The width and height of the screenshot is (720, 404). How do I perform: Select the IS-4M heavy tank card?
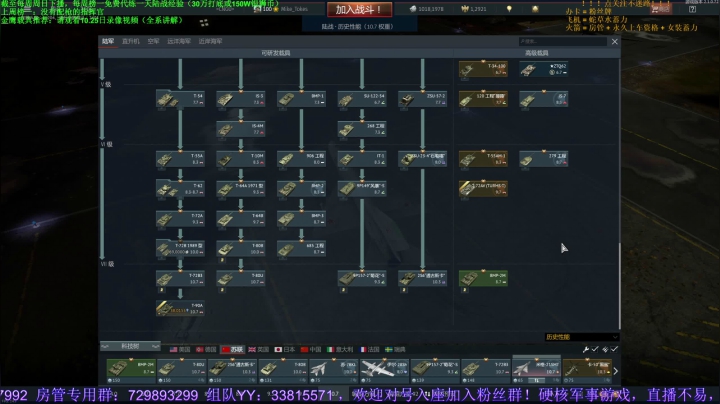[241, 129]
